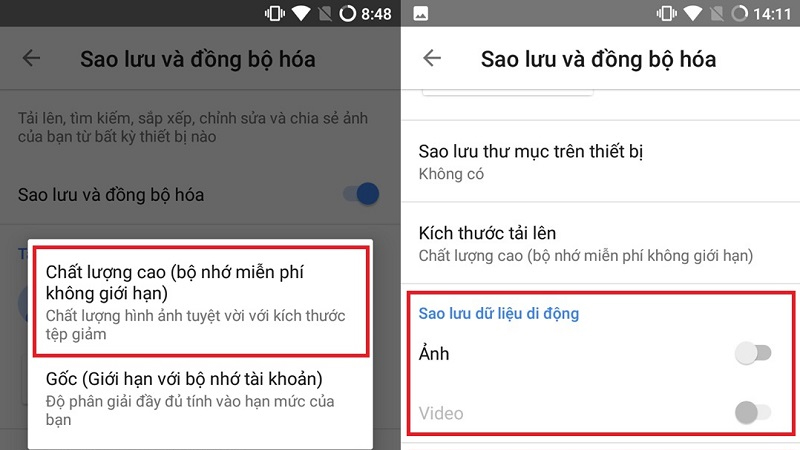Open Kích thước tải lên setting
Viewport: 800px width, 450px height.
tap(601, 243)
